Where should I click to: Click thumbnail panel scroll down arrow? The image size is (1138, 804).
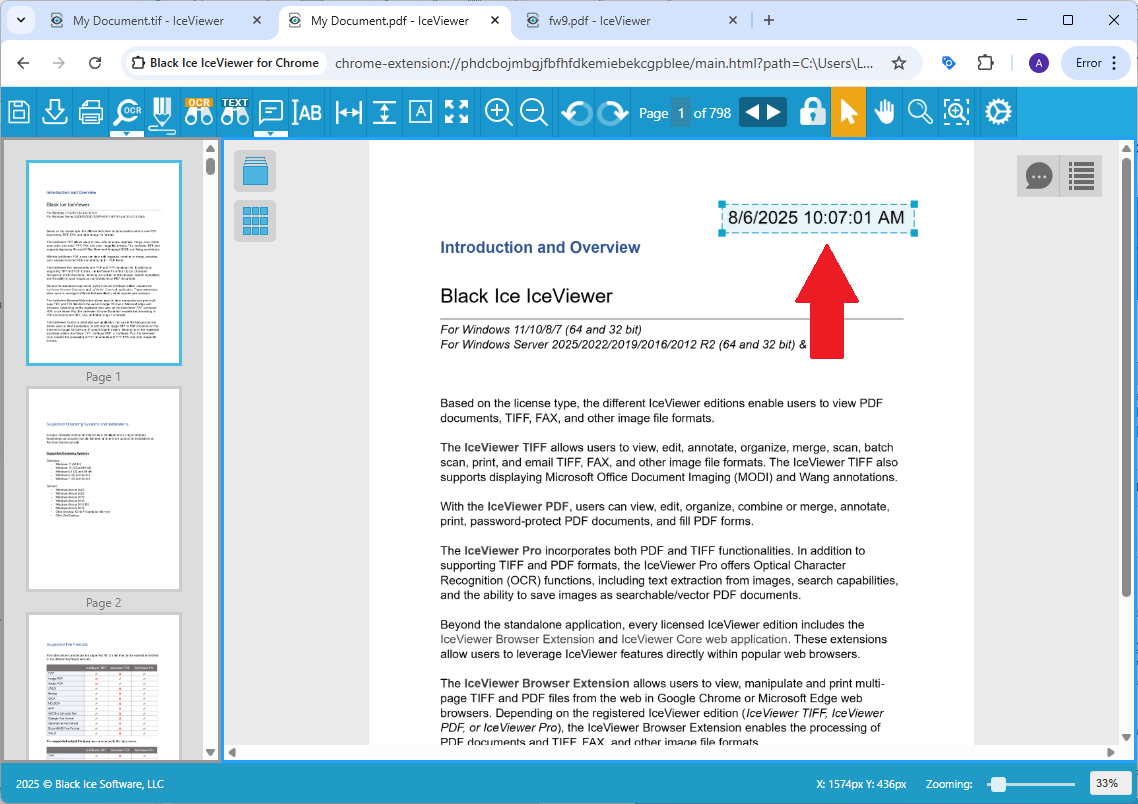click(210, 752)
